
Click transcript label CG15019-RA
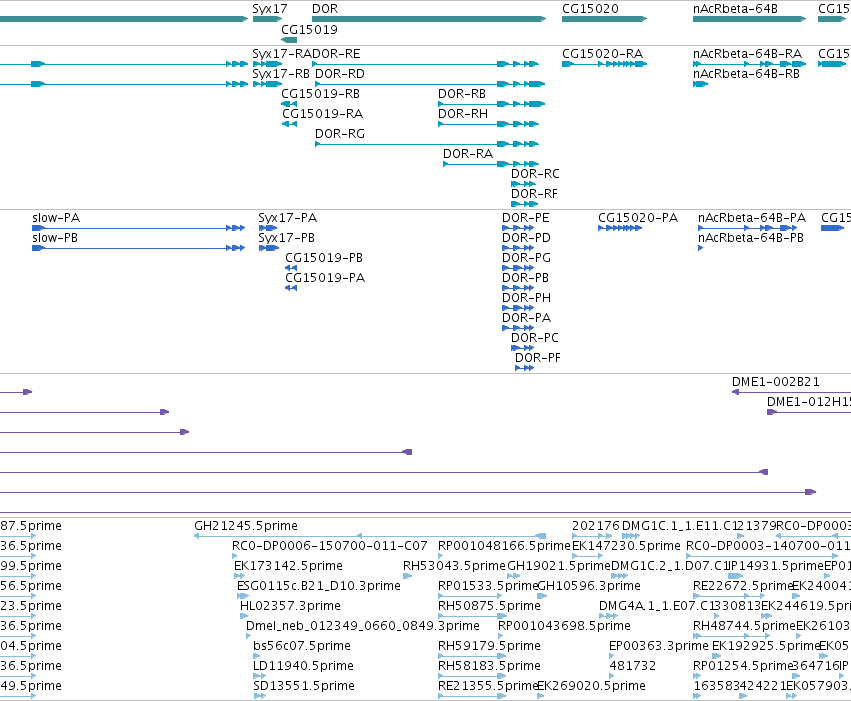322,114
